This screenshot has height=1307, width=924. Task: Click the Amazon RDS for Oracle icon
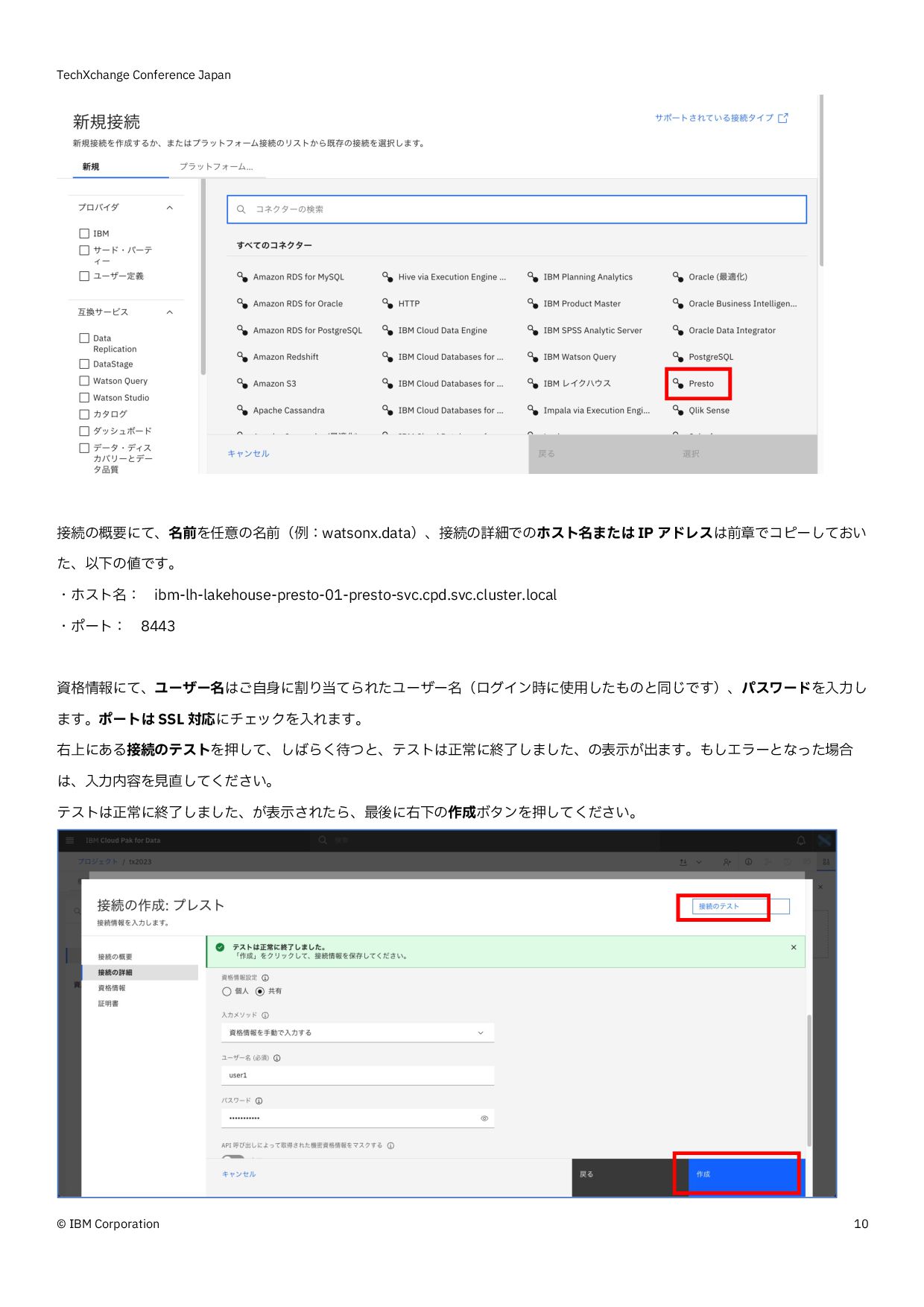coord(242,303)
